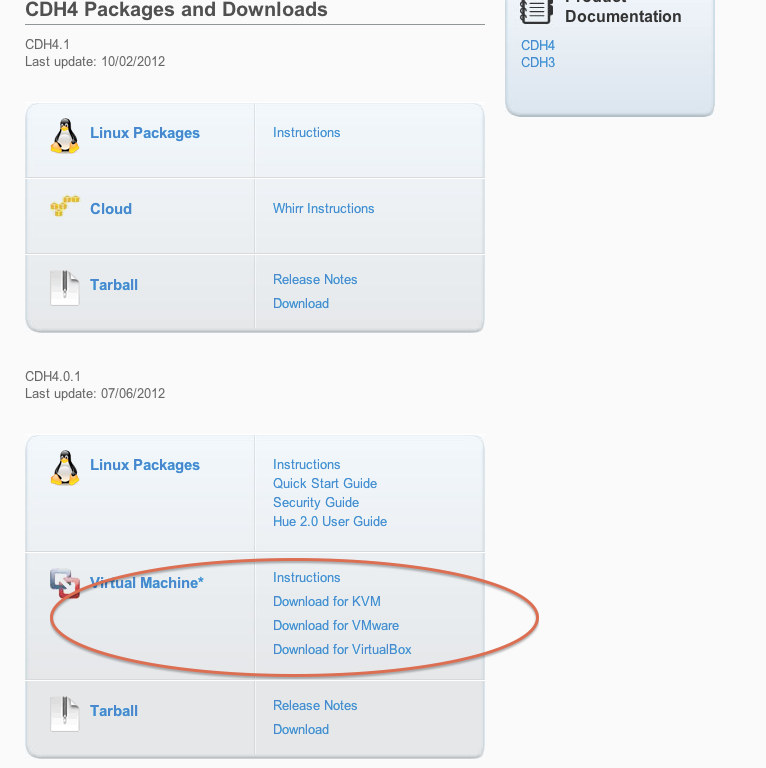Screen dimensions: 766x768
Task: Click the Product Documentation notebook icon
Action: click(536, 11)
